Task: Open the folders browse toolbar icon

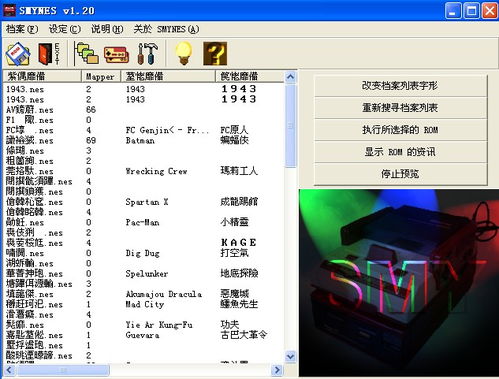Action: (x=86, y=54)
